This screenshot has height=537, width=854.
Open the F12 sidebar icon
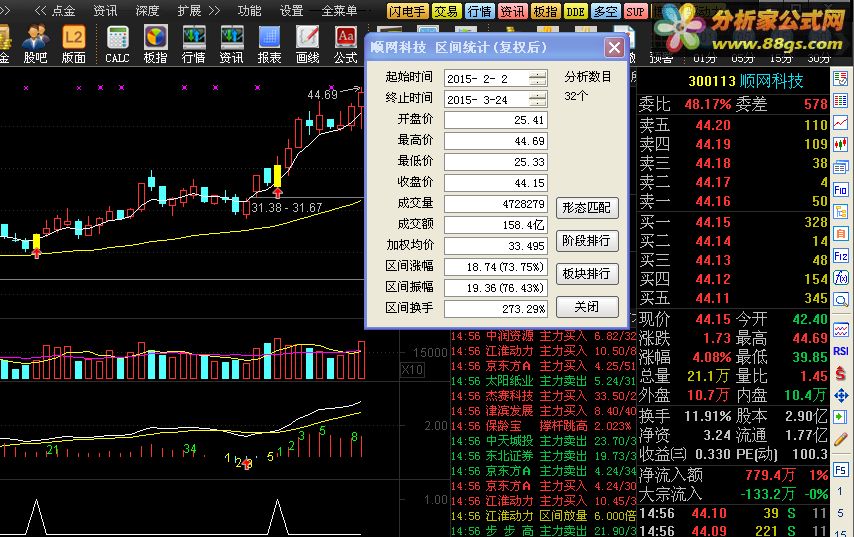tap(841, 256)
